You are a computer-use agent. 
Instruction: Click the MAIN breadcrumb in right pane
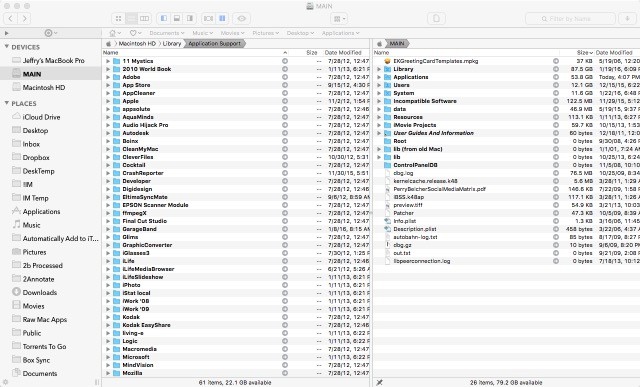click(x=397, y=44)
